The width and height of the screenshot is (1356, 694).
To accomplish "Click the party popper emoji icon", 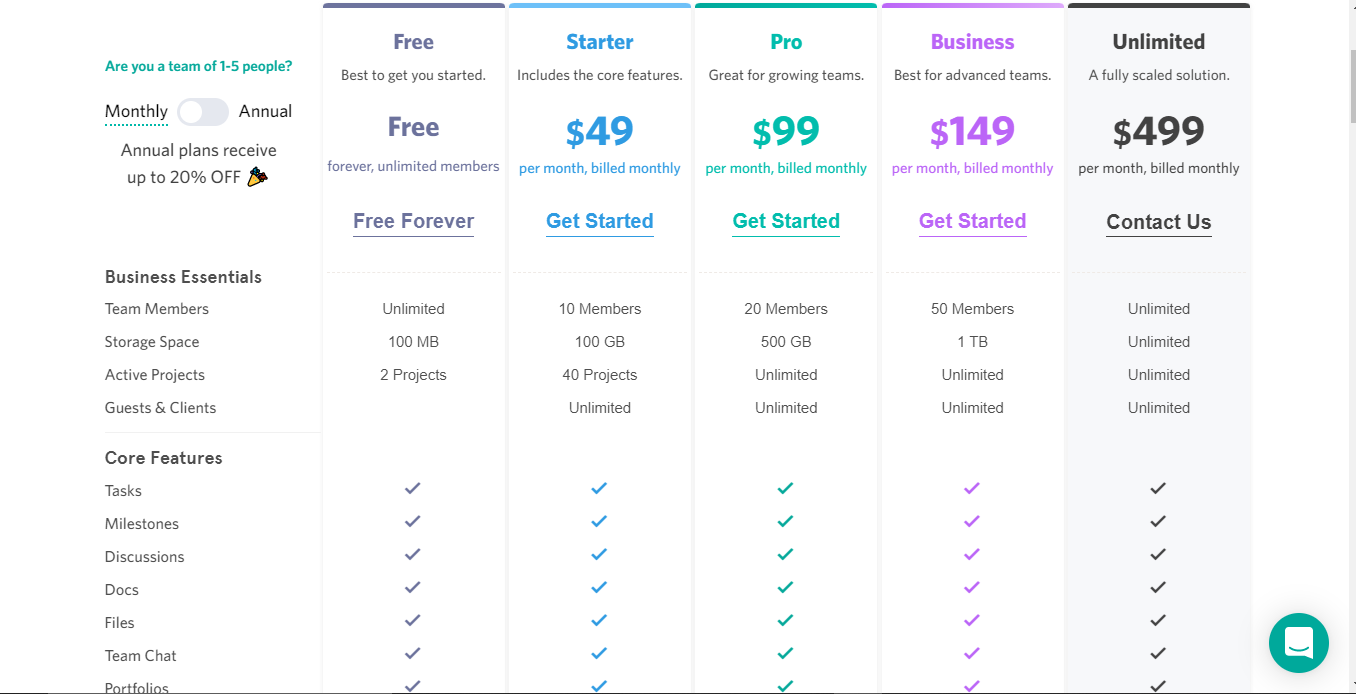I will 257,177.
